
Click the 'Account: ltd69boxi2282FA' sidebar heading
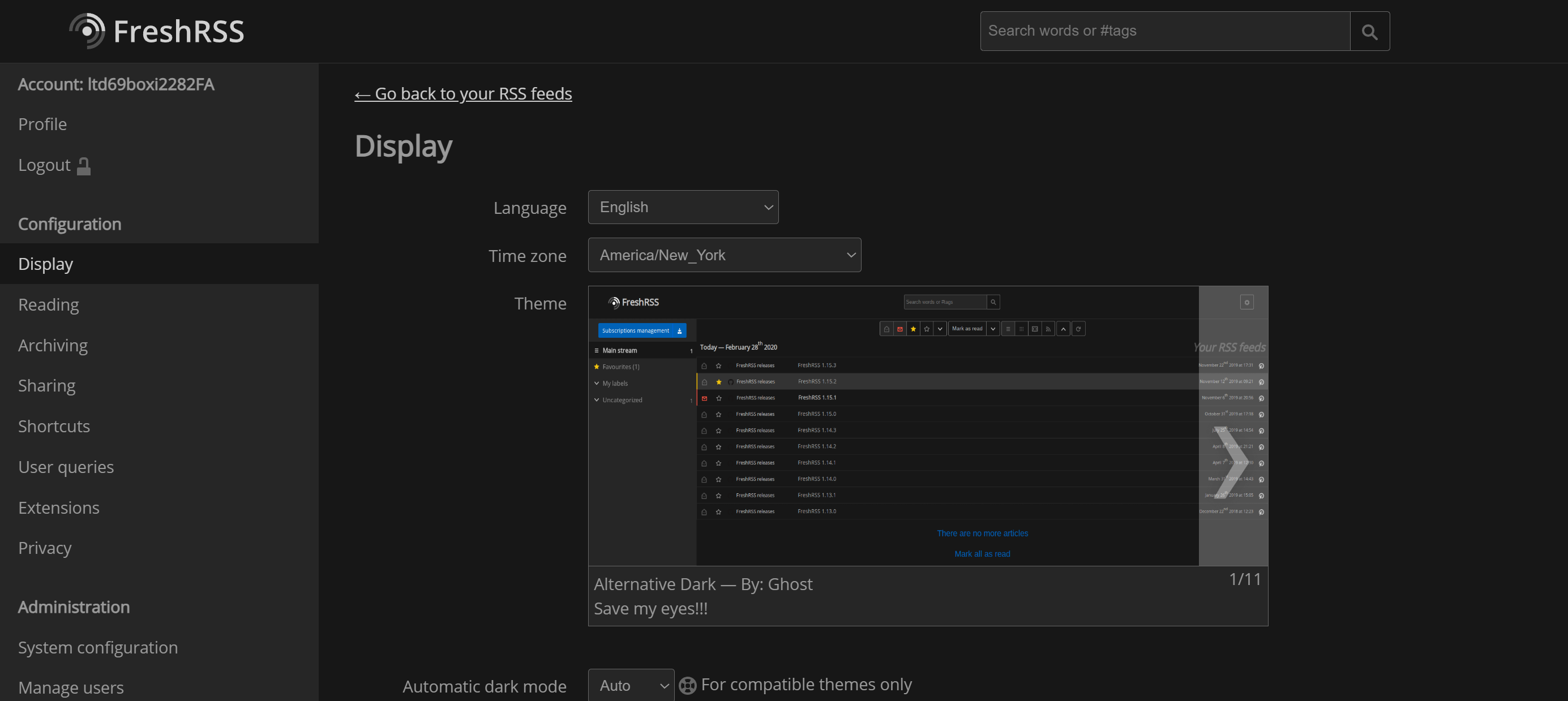(116, 84)
